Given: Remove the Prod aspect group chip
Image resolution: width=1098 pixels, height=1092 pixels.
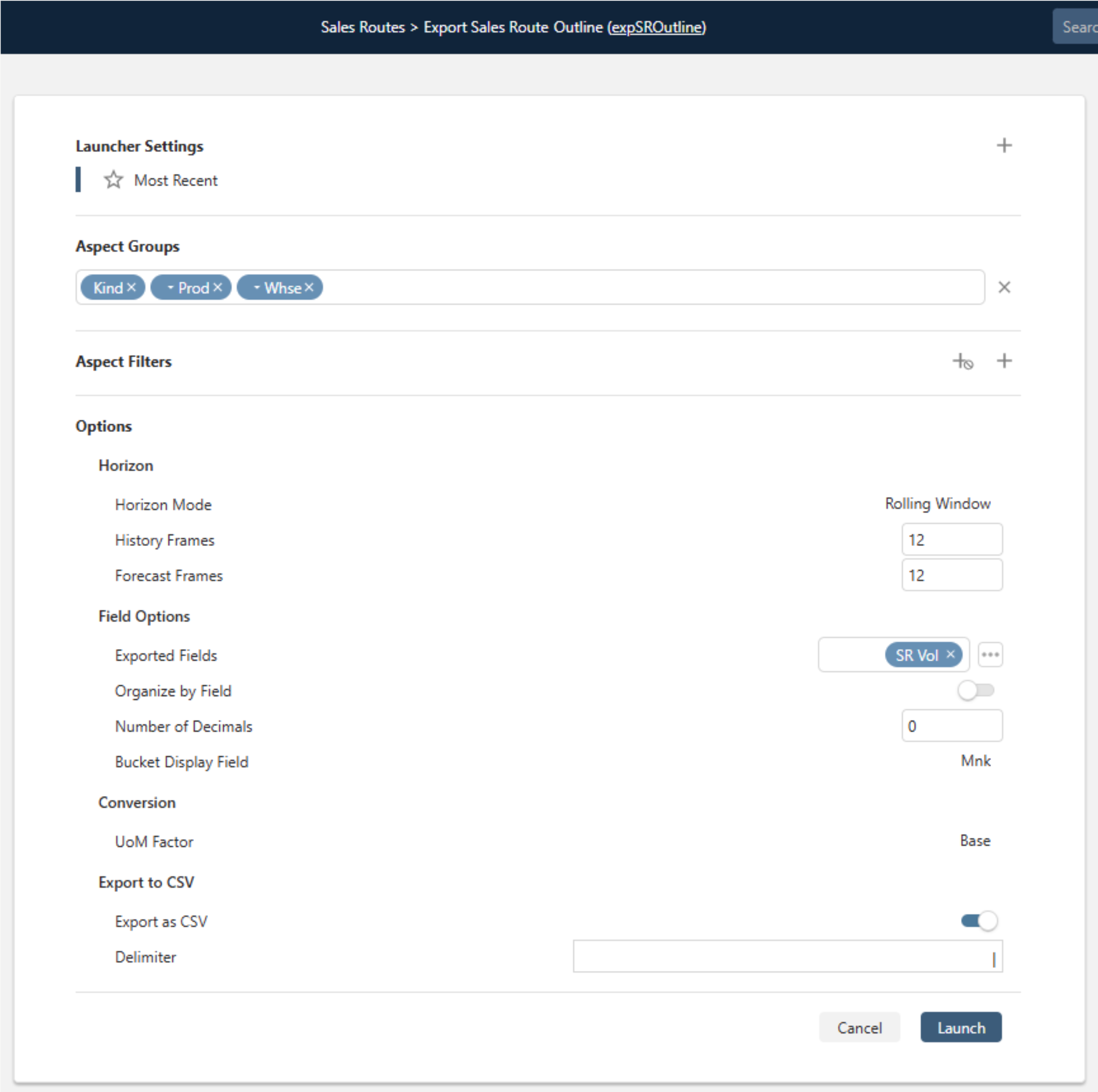Looking at the screenshot, I should pos(217,287).
